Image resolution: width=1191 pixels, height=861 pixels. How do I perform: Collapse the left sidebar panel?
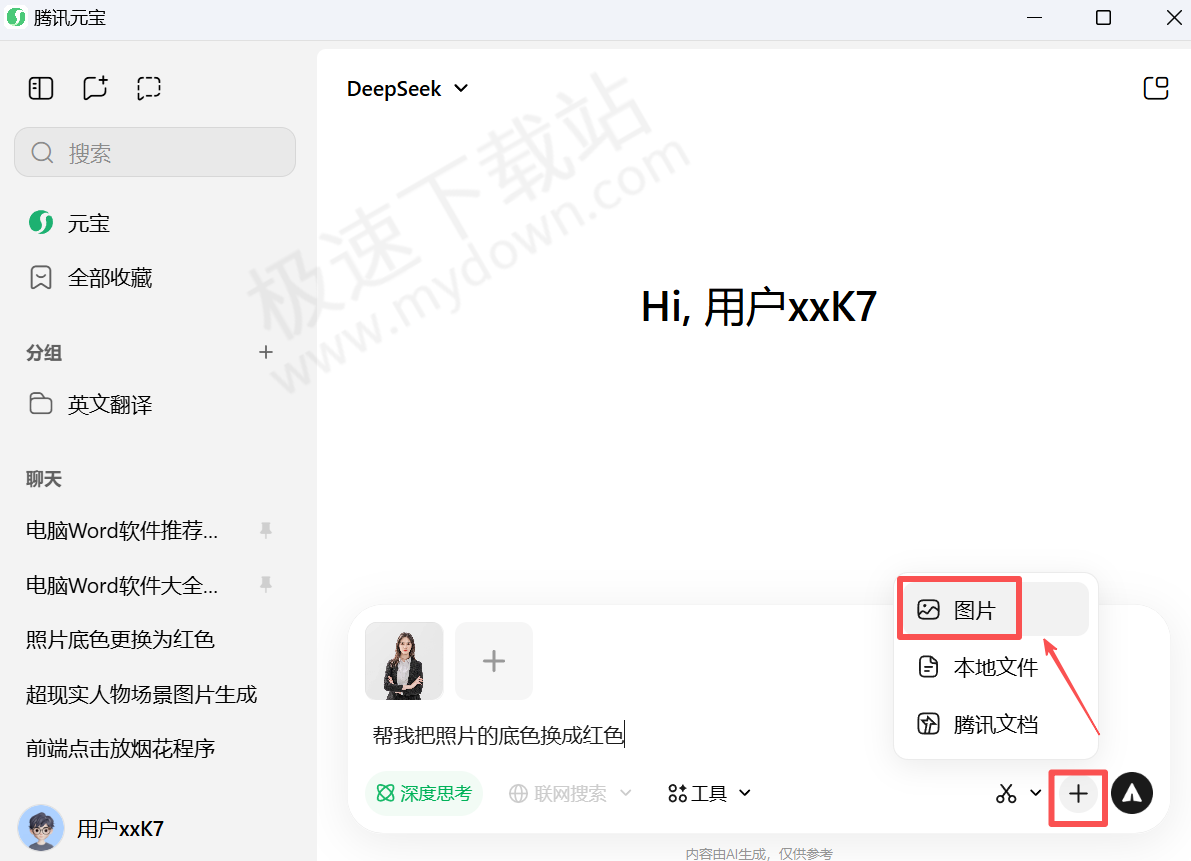click(x=41, y=88)
